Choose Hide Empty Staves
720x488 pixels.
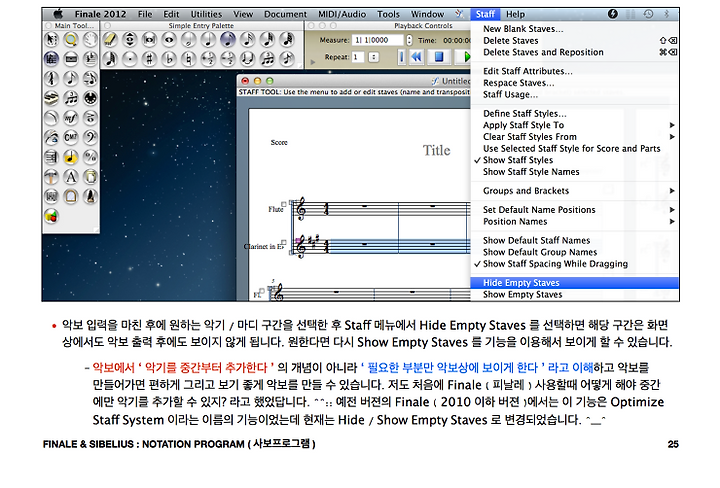pos(575,283)
